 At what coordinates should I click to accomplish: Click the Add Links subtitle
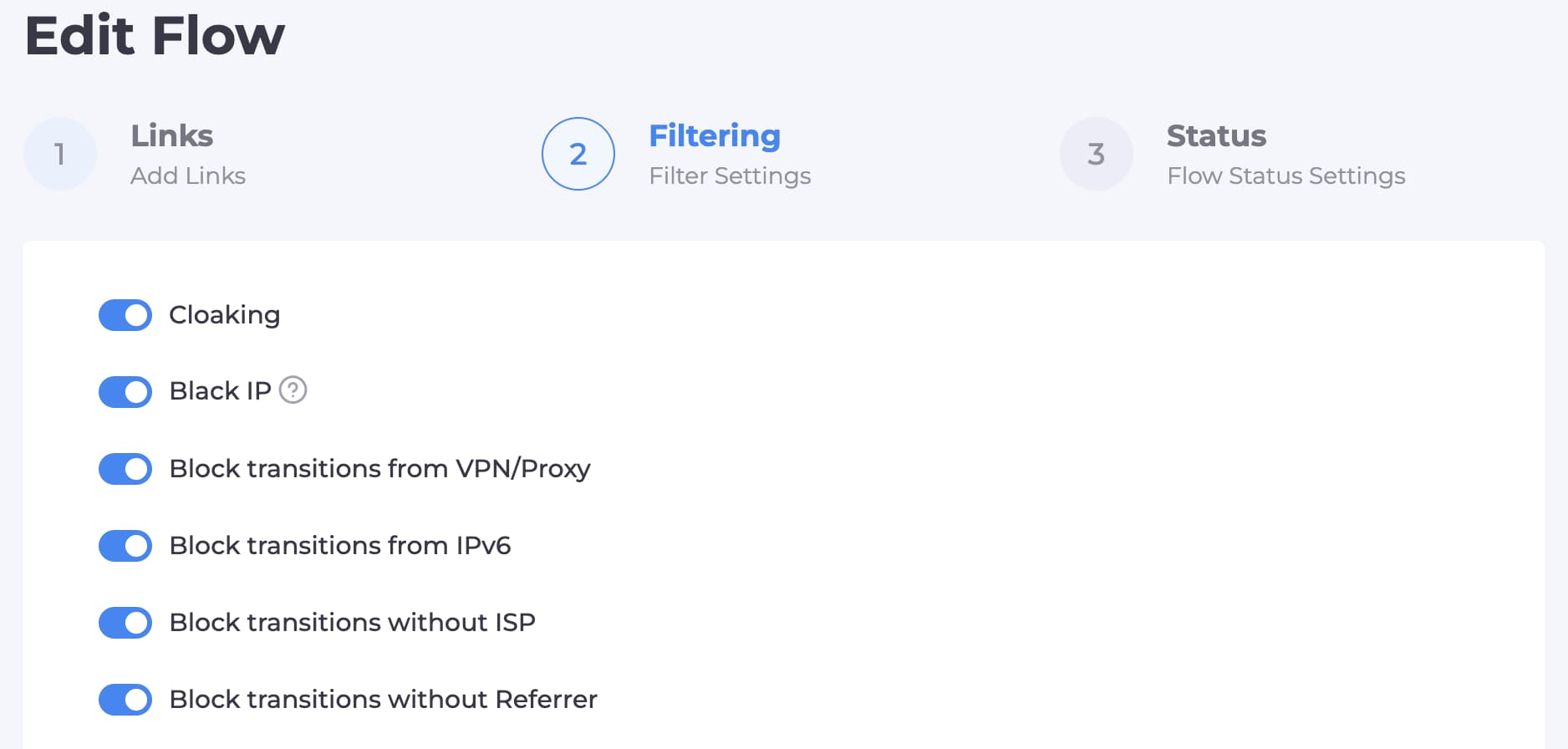coord(188,176)
